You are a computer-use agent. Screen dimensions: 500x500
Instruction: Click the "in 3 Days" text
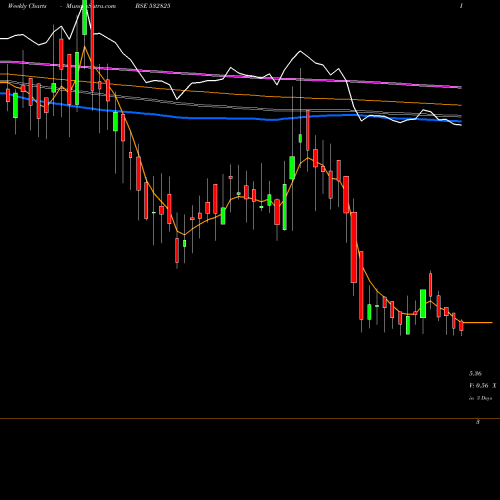481,398
